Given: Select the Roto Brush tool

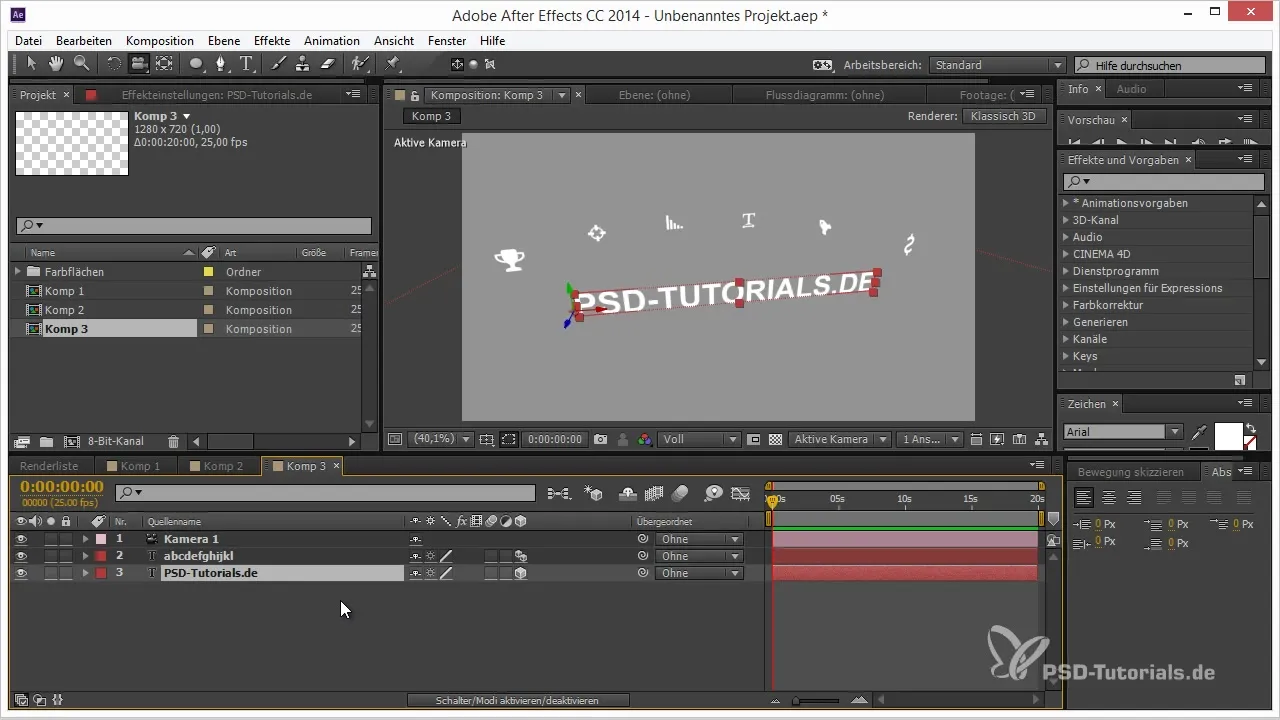Looking at the screenshot, I should tap(360, 64).
